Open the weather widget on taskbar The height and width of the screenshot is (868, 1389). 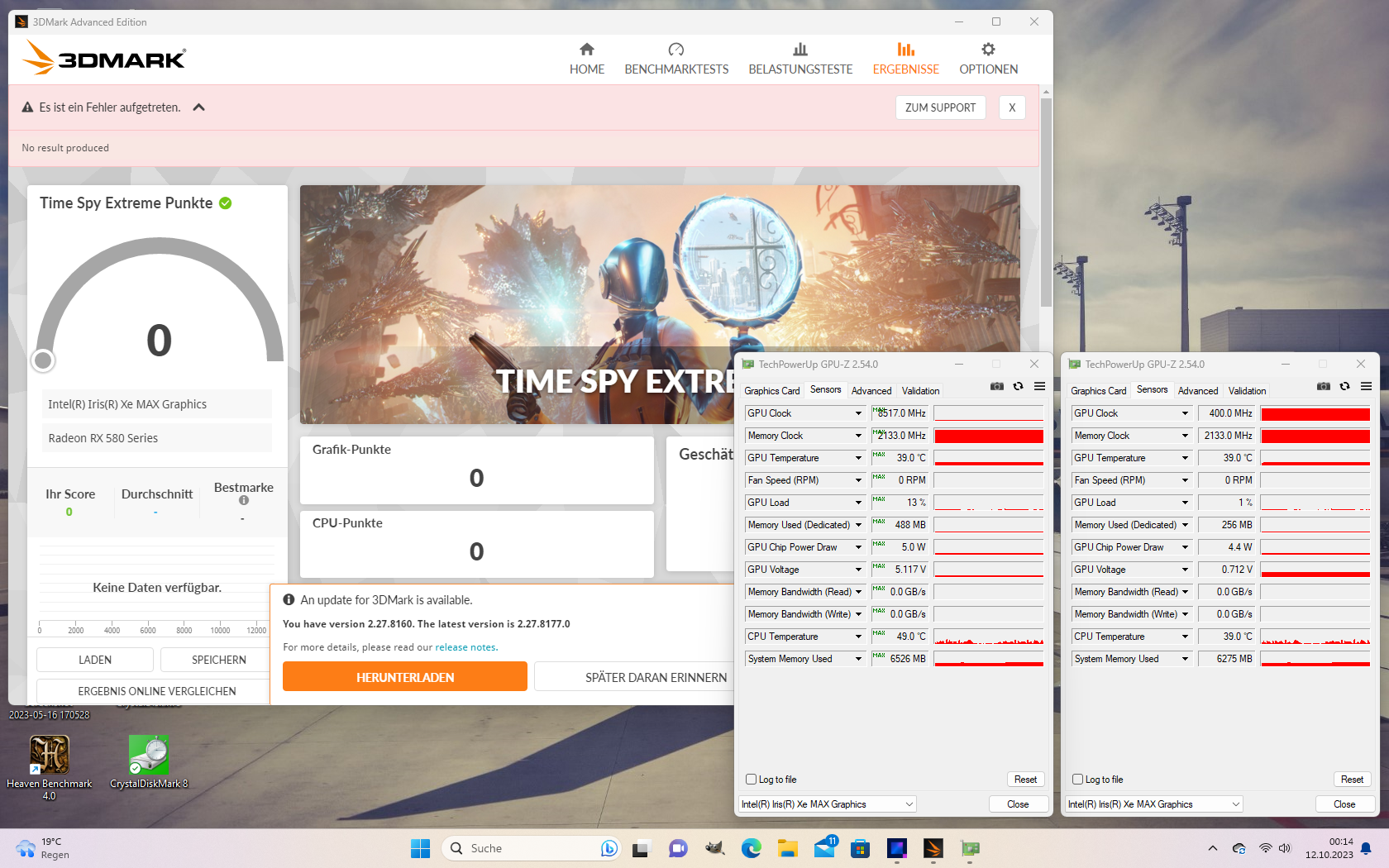(43, 848)
